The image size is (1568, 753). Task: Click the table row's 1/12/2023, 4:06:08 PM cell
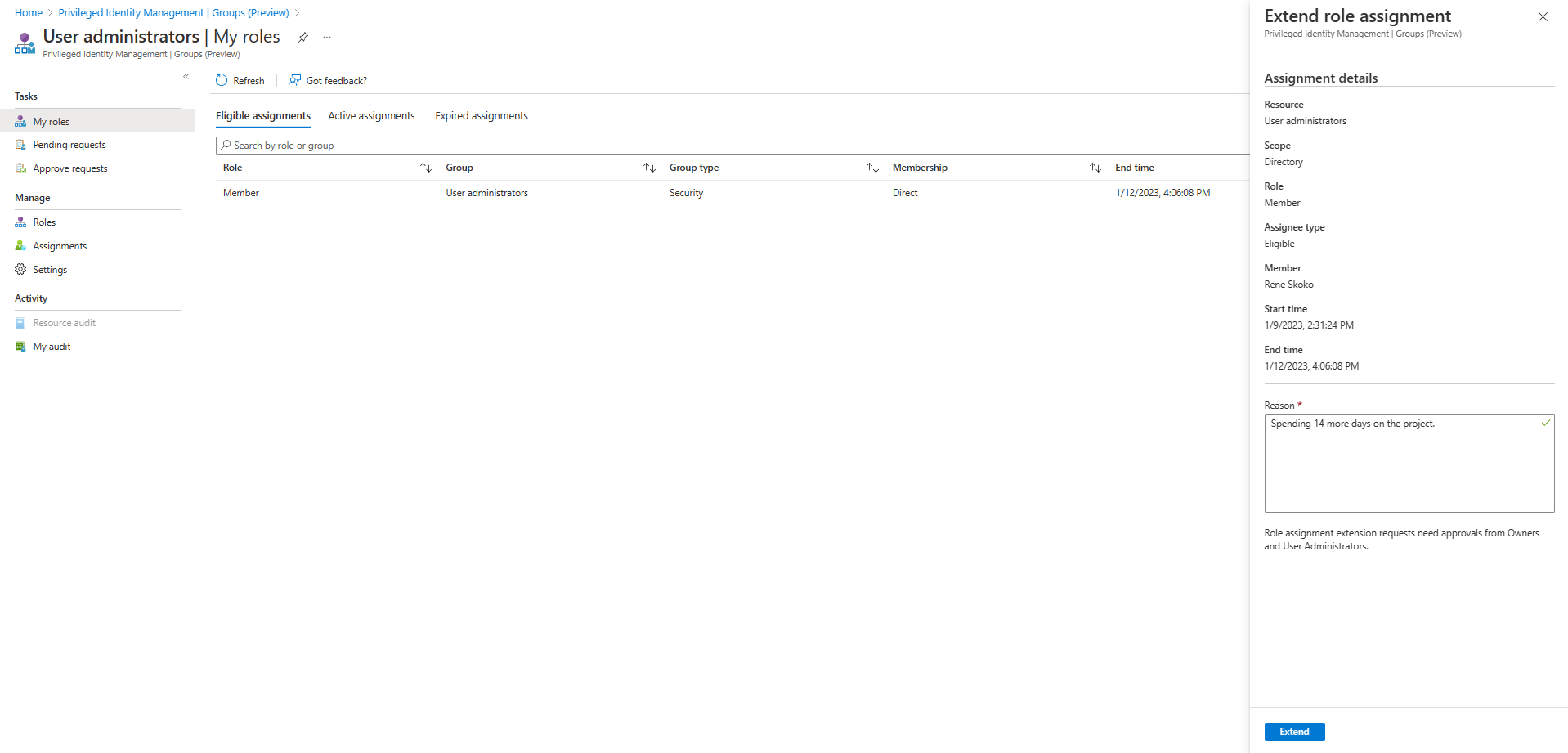(x=1163, y=193)
